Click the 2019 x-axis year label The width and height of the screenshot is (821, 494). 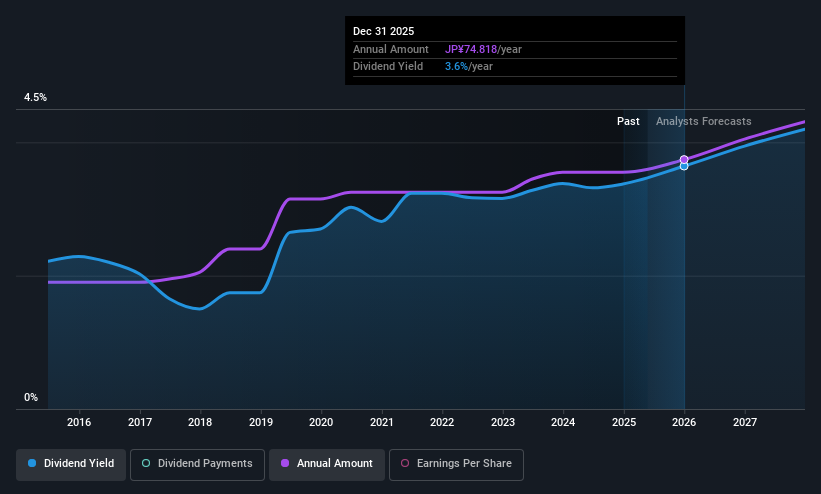(x=261, y=422)
